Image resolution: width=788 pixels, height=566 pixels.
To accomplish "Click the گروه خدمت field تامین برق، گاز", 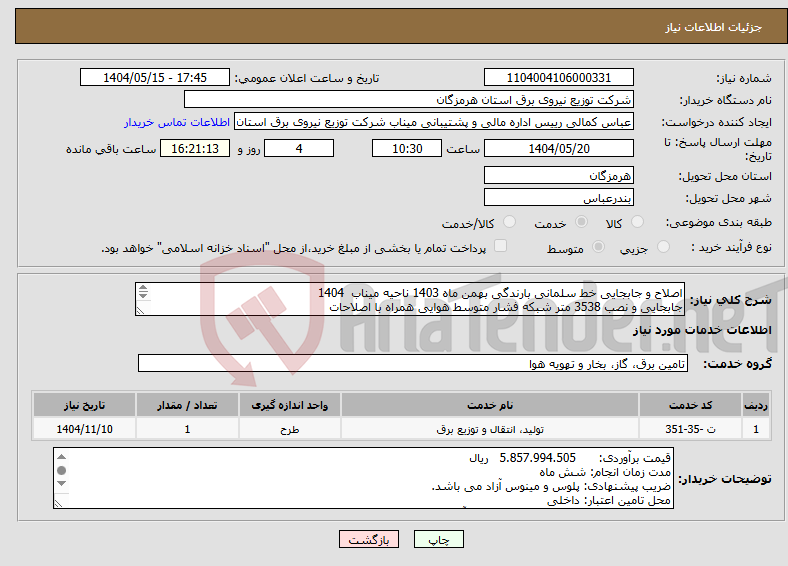I will (x=413, y=363).
